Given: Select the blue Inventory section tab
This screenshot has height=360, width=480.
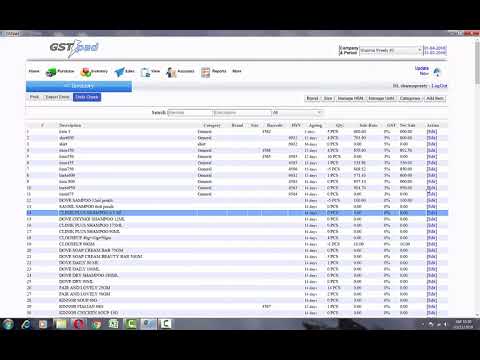Looking at the screenshot, I should (79, 86).
